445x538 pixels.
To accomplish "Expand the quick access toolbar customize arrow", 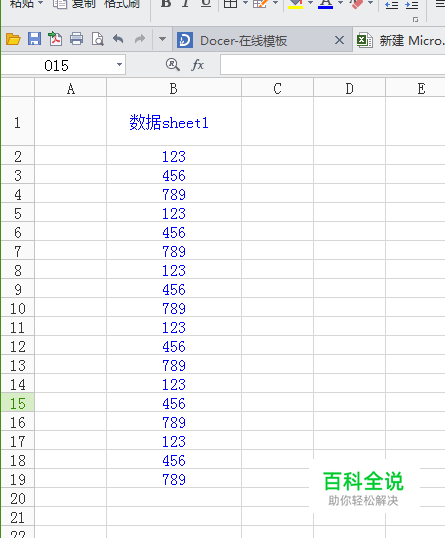I will 162,39.
